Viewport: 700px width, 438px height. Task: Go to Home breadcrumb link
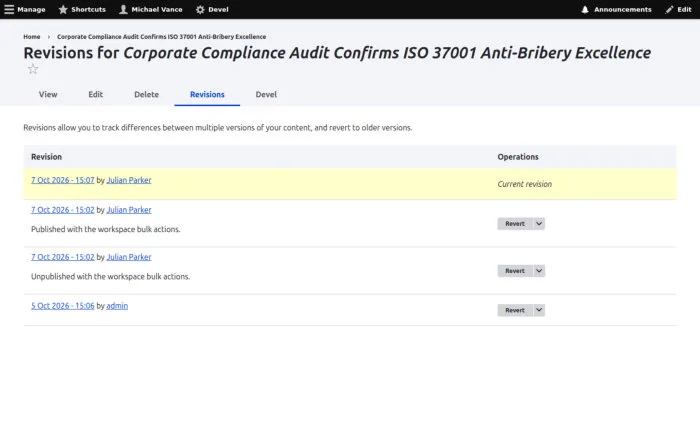(x=32, y=37)
